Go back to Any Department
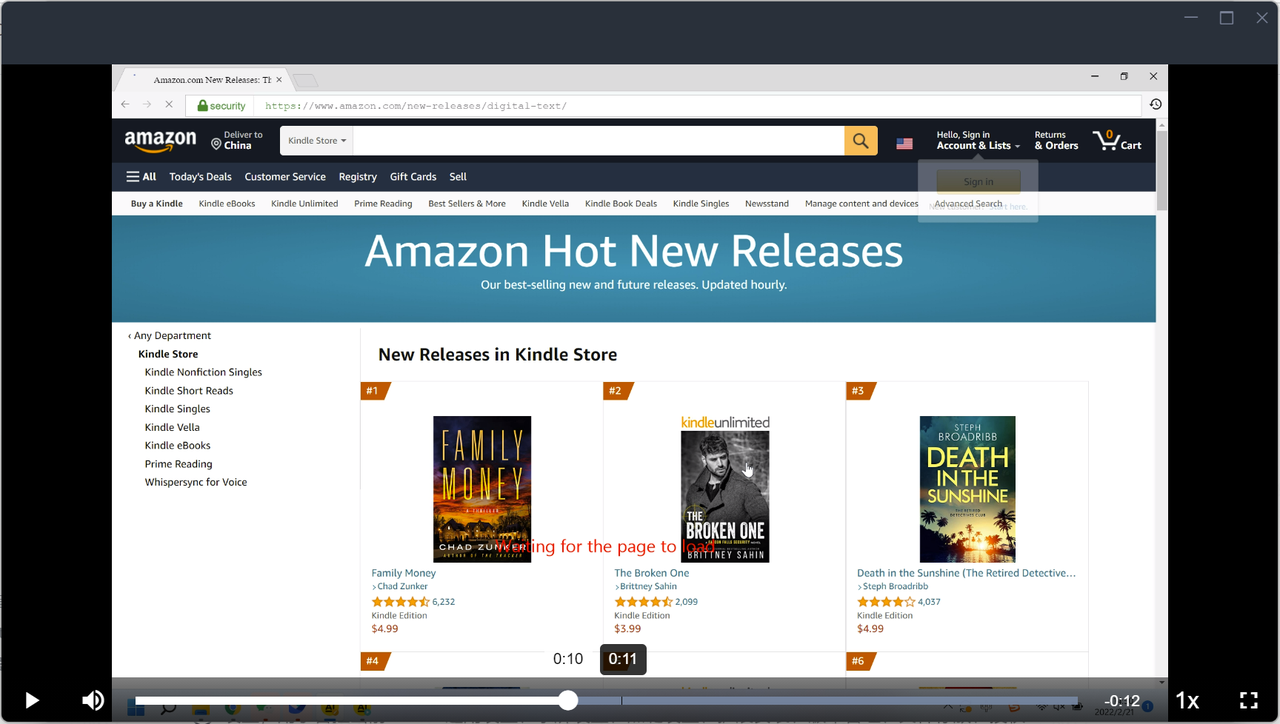 point(169,336)
